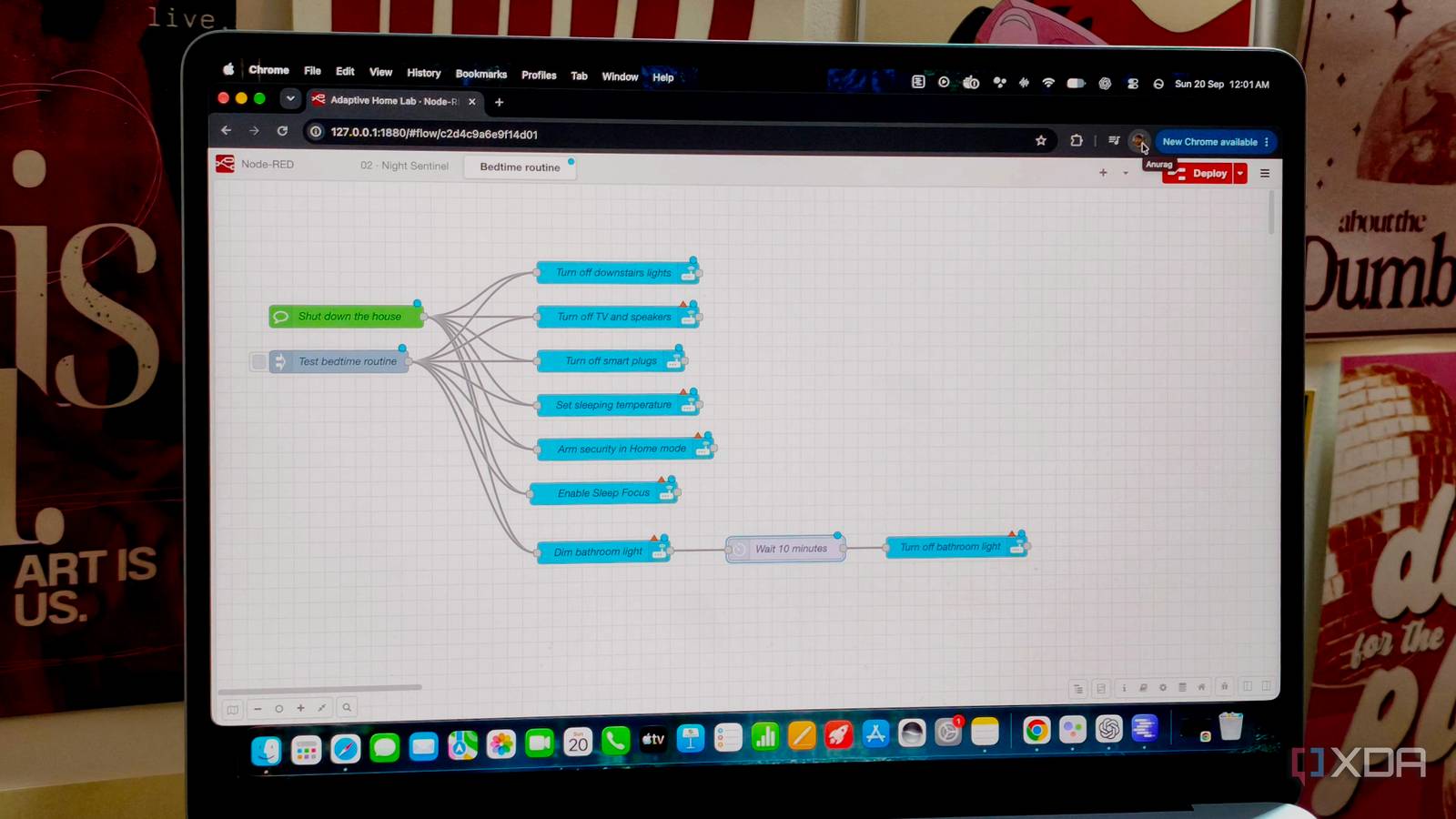
Task: Click the horizontal workspace scrollbar
Action: click(319, 688)
